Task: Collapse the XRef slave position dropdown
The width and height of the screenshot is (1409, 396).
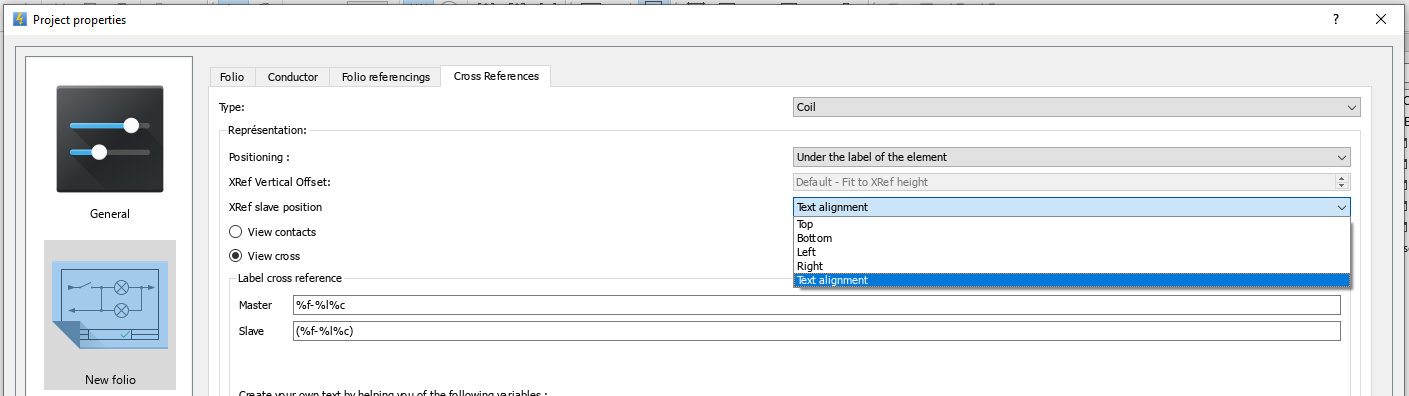Action: (x=1071, y=207)
